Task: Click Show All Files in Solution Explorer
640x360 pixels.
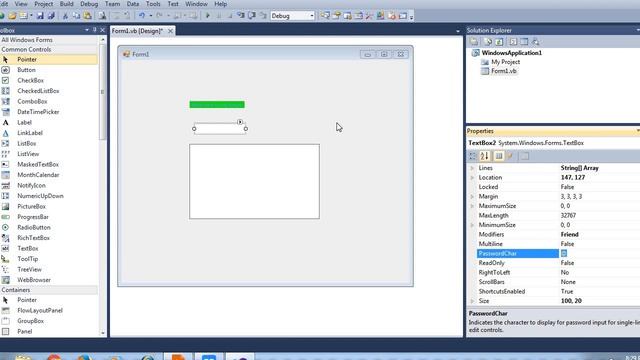Action: 488,42
